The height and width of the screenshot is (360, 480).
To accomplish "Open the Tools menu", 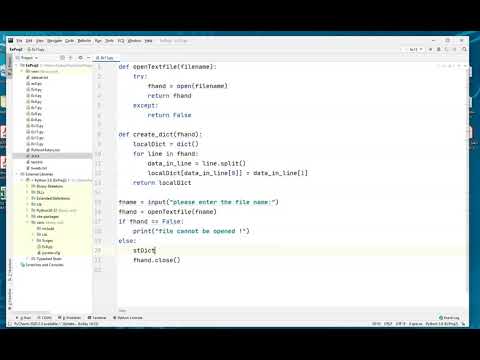I will point(109,41).
